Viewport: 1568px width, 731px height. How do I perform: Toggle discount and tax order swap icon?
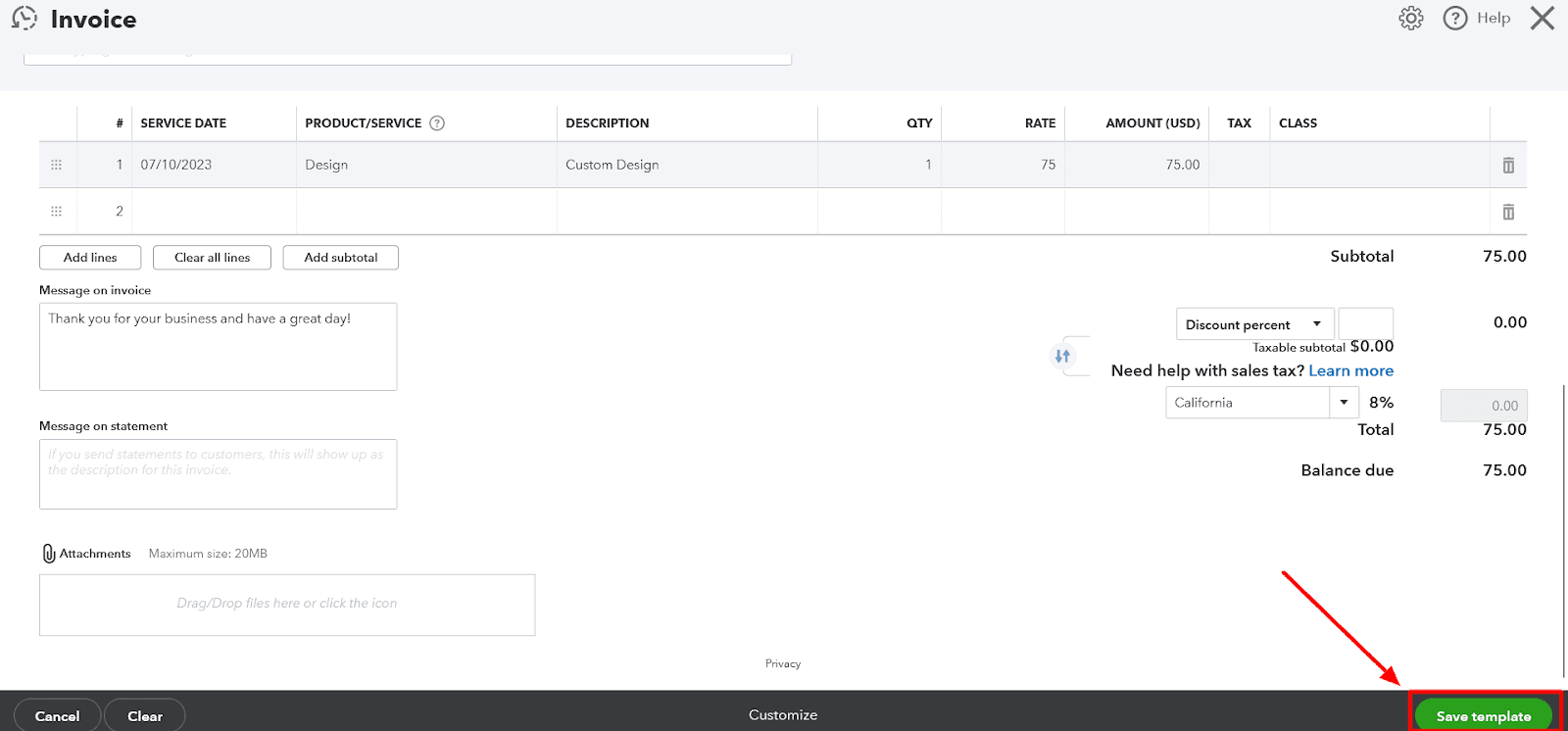click(1062, 356)
